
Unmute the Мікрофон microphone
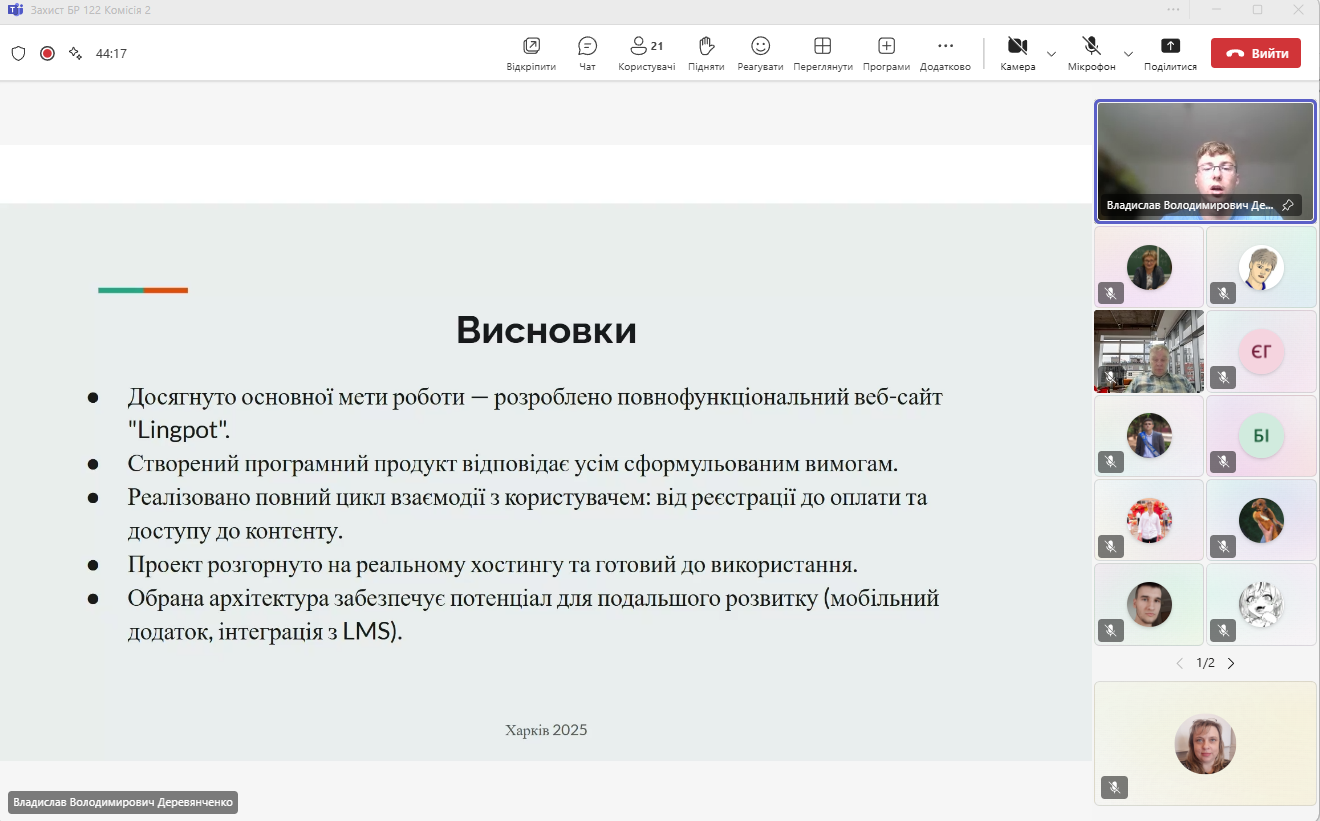point(1091,54)
